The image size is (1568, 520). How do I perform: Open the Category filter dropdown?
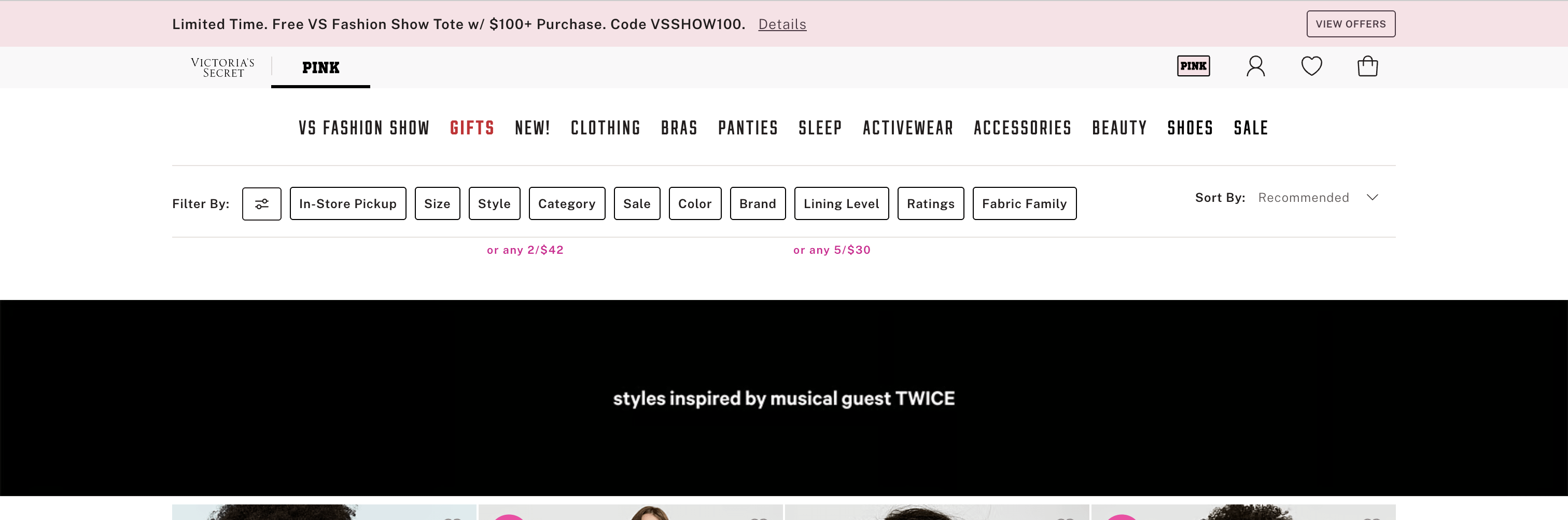[567, 204]
